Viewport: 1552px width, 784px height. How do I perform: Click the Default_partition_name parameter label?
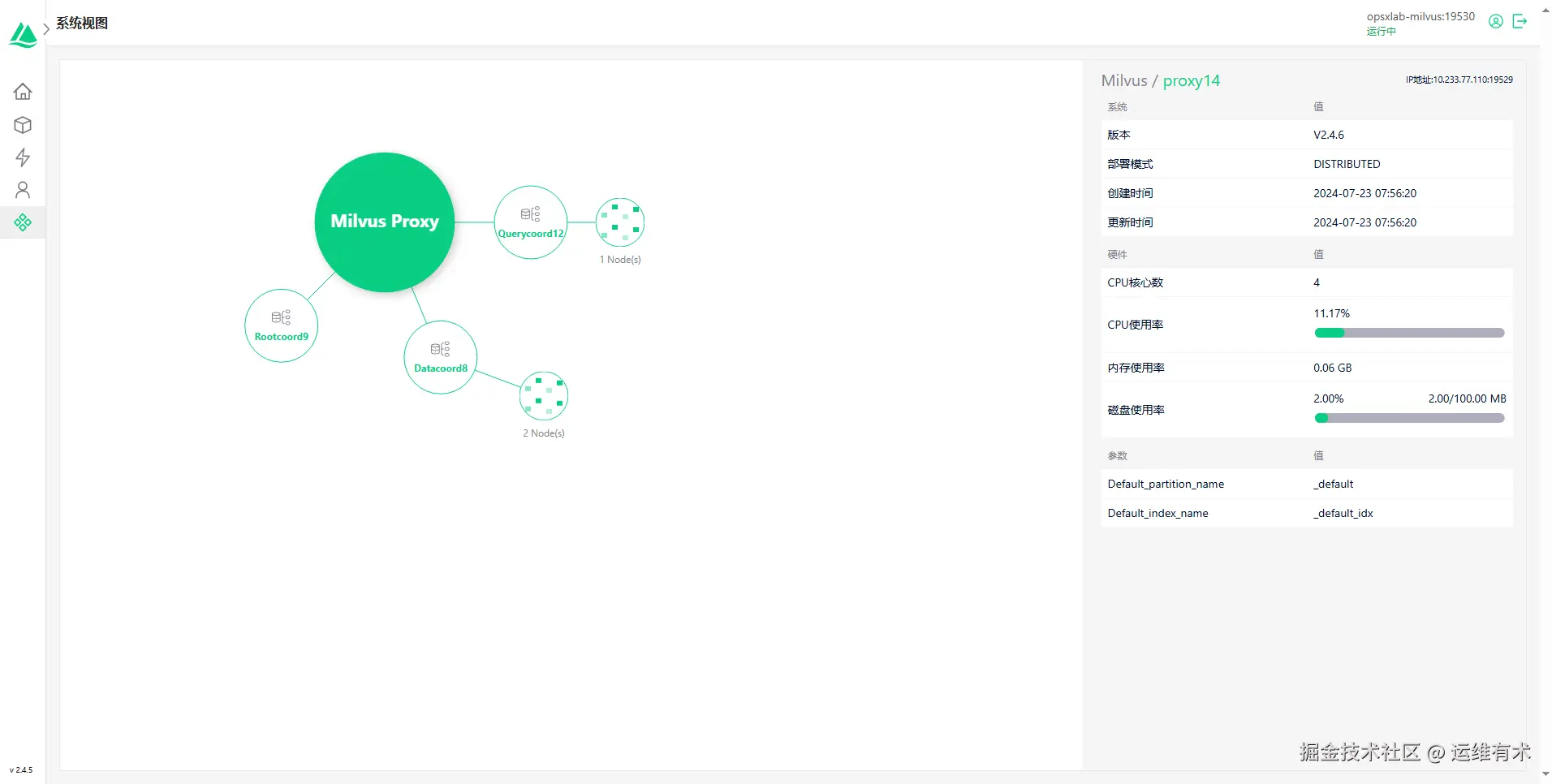tap(1166, 484)
